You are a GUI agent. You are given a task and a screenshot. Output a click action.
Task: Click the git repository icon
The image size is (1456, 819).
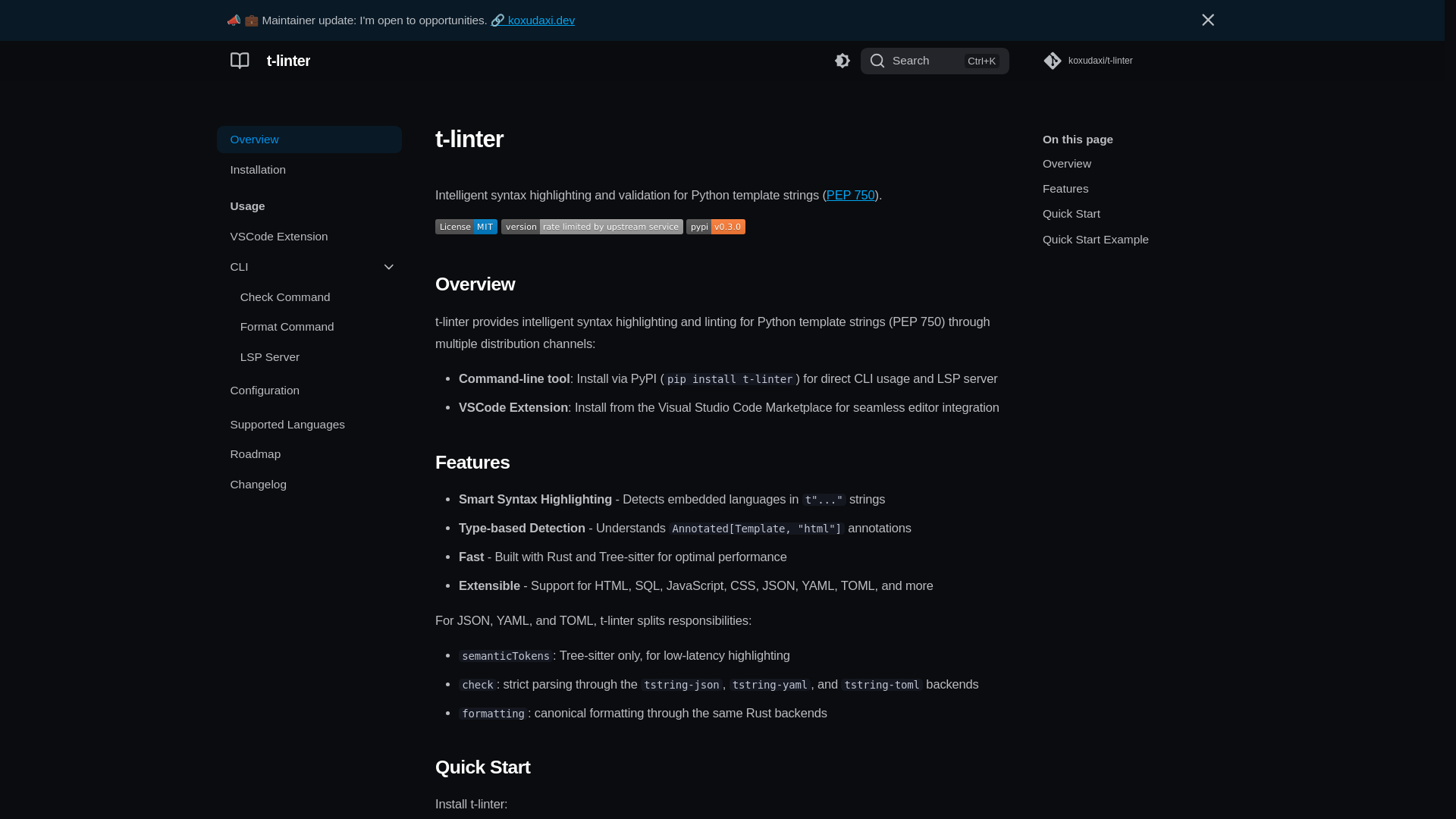coord(1053,61)
